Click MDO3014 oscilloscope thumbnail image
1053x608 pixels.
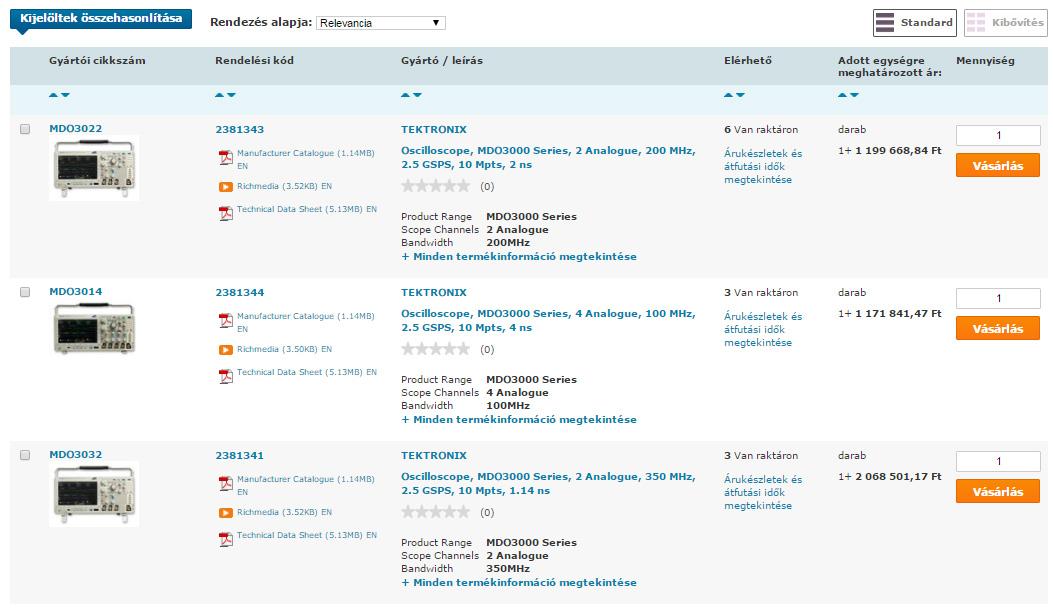[x=94, y=329]
